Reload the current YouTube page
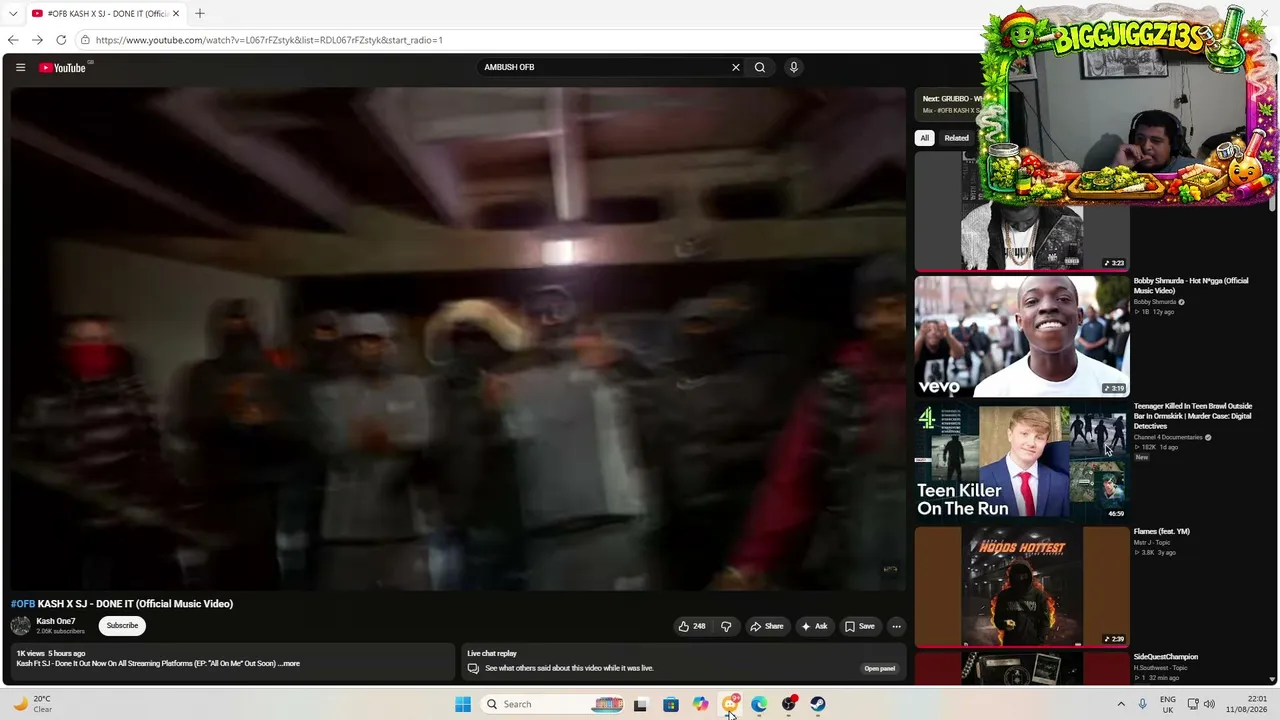 (61, 40)
